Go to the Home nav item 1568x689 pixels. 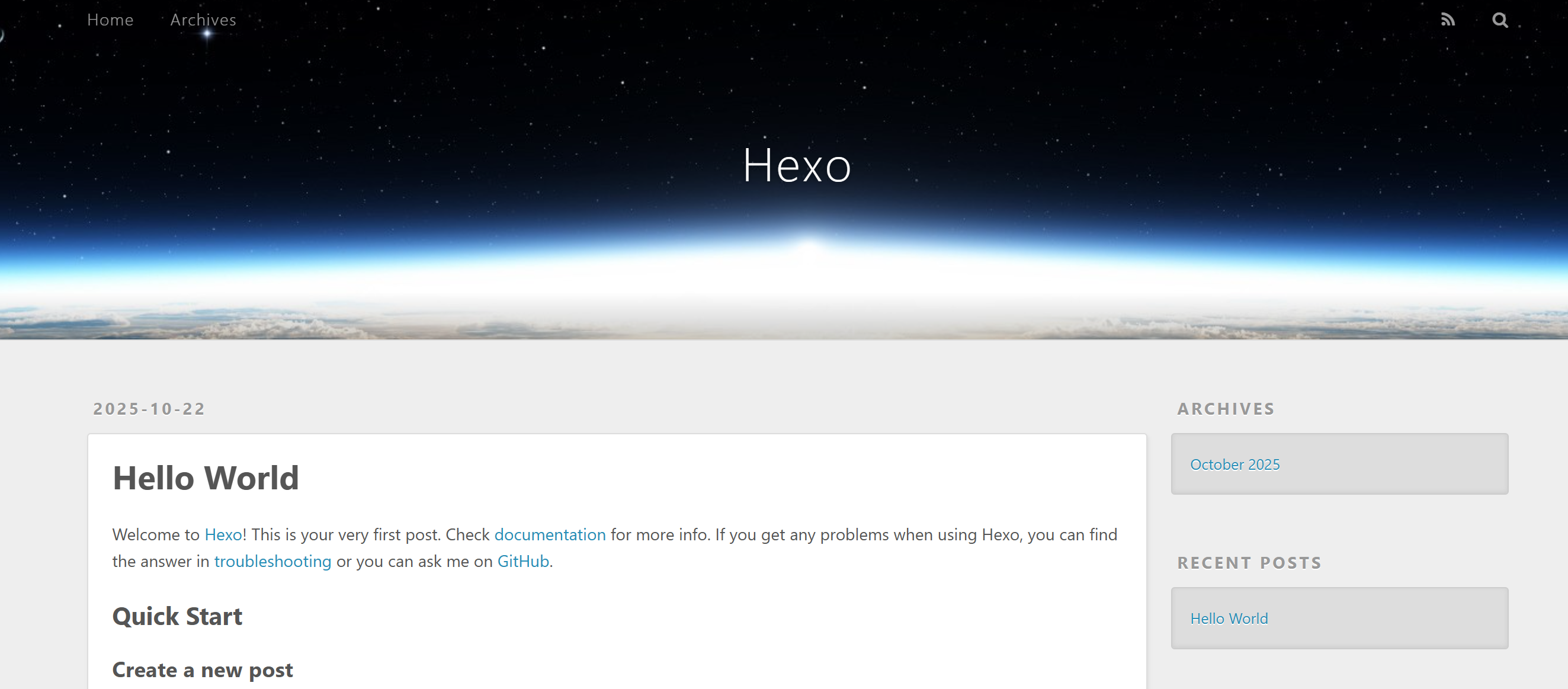[x=110, y=20]
